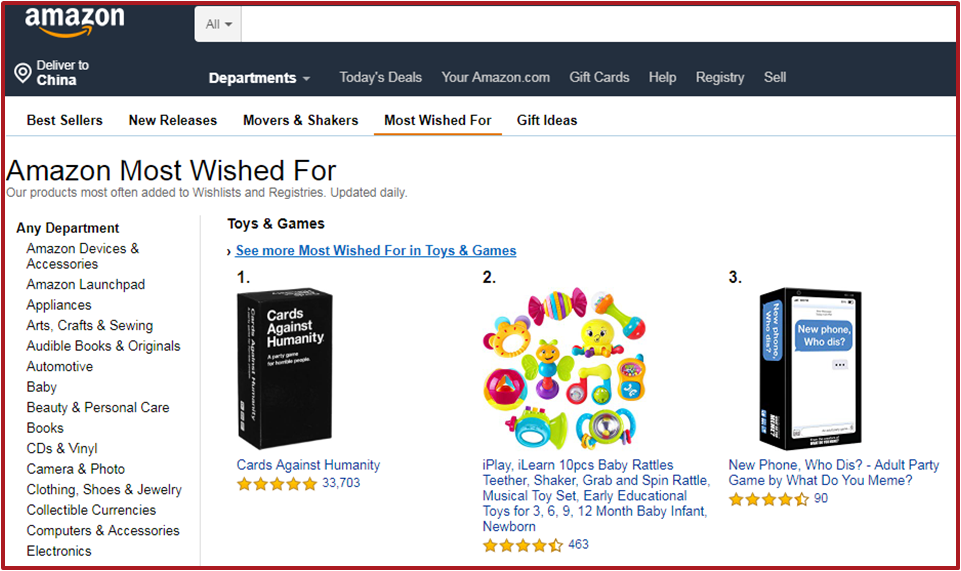Click the iPlay baby rattles star rating
Viewport: 961px width, 571px height.
522,545
